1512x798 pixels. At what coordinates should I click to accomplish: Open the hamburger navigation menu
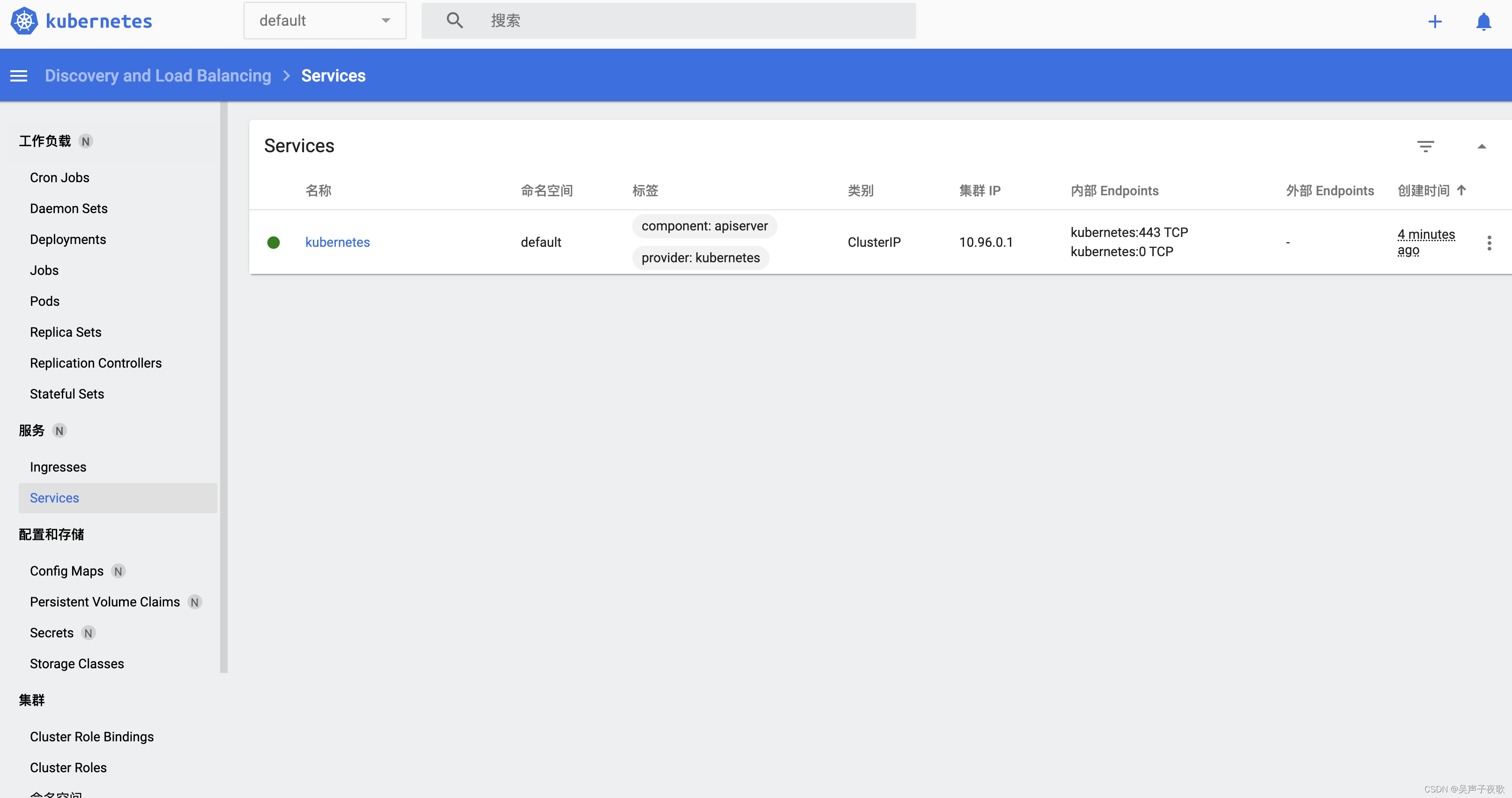click(18, 75)
